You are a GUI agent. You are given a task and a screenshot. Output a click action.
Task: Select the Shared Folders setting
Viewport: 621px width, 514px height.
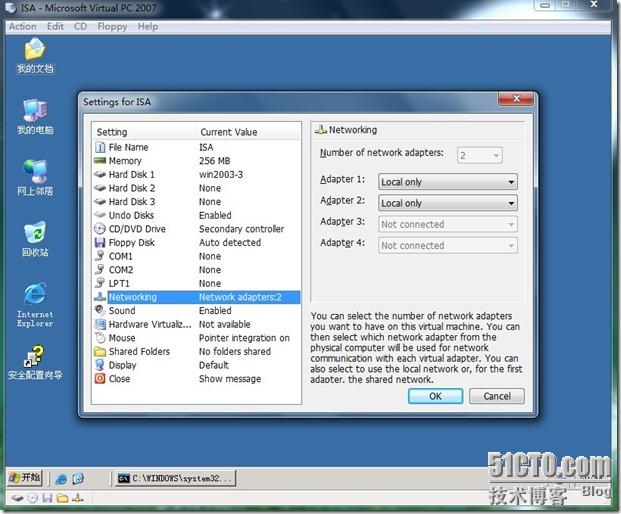click(196, 351)
